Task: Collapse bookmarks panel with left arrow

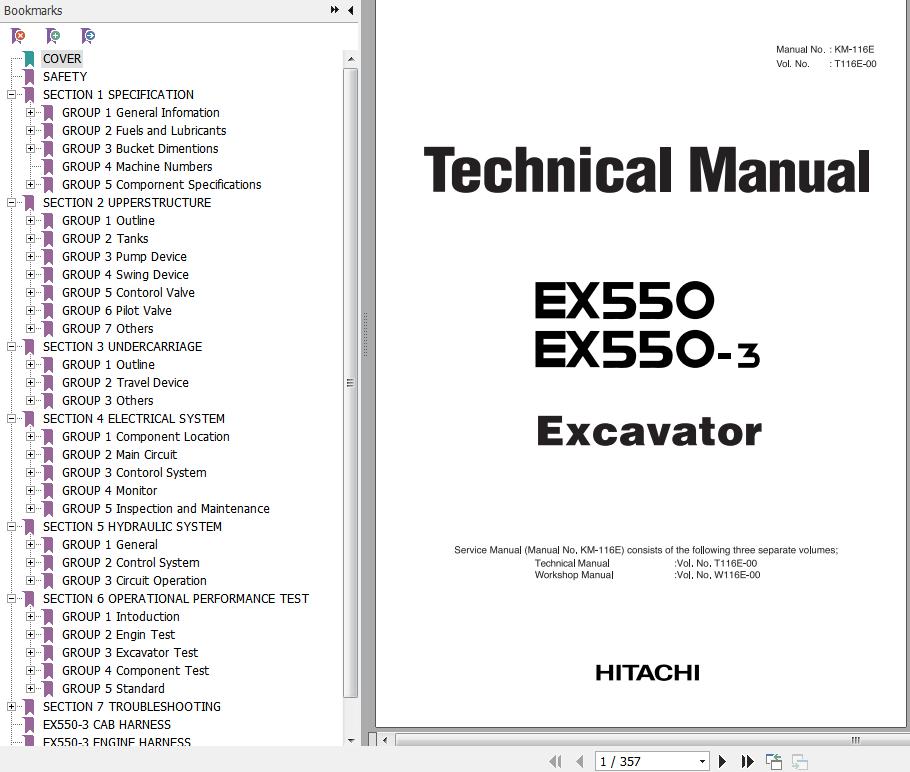Action: pos(351,10)
